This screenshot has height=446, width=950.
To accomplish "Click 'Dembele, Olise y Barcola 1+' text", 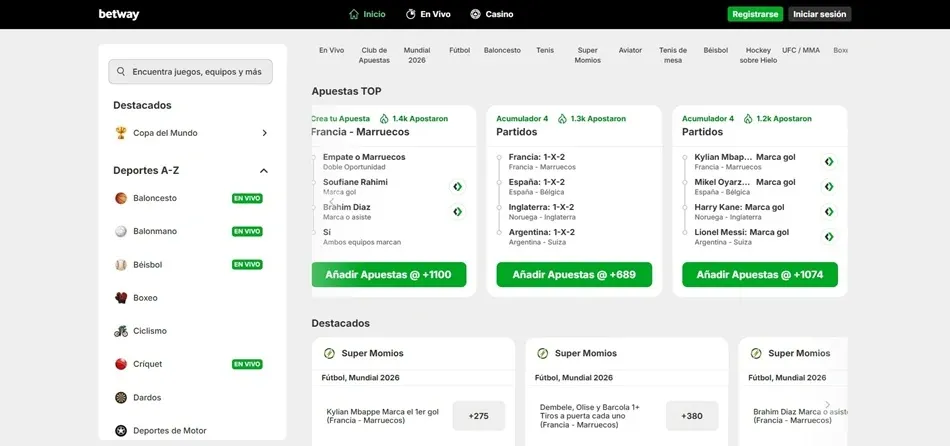I will click(x=590, y=407).
